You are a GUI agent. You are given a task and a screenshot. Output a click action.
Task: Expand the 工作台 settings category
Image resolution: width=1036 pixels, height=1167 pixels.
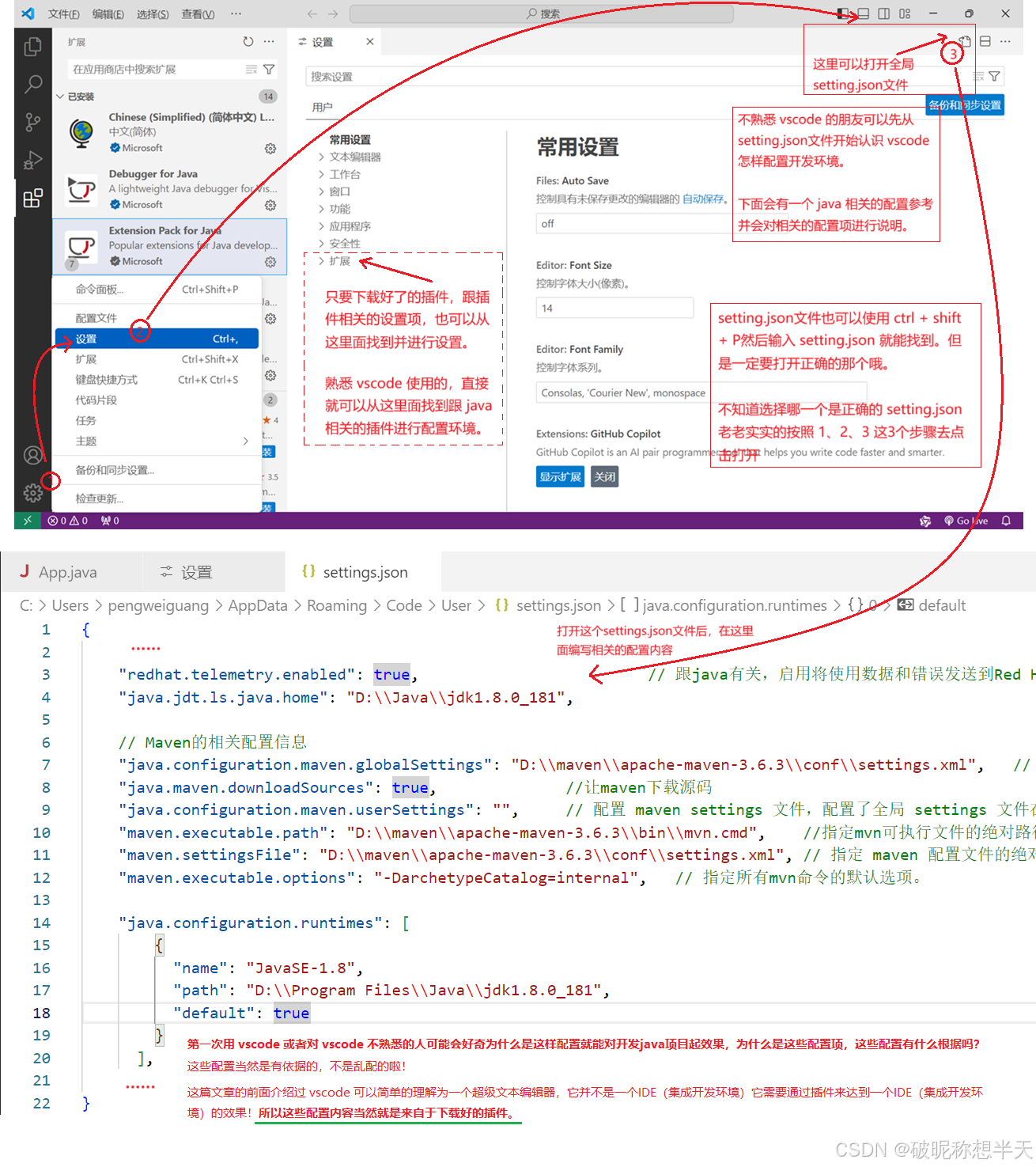coord(338,174)
